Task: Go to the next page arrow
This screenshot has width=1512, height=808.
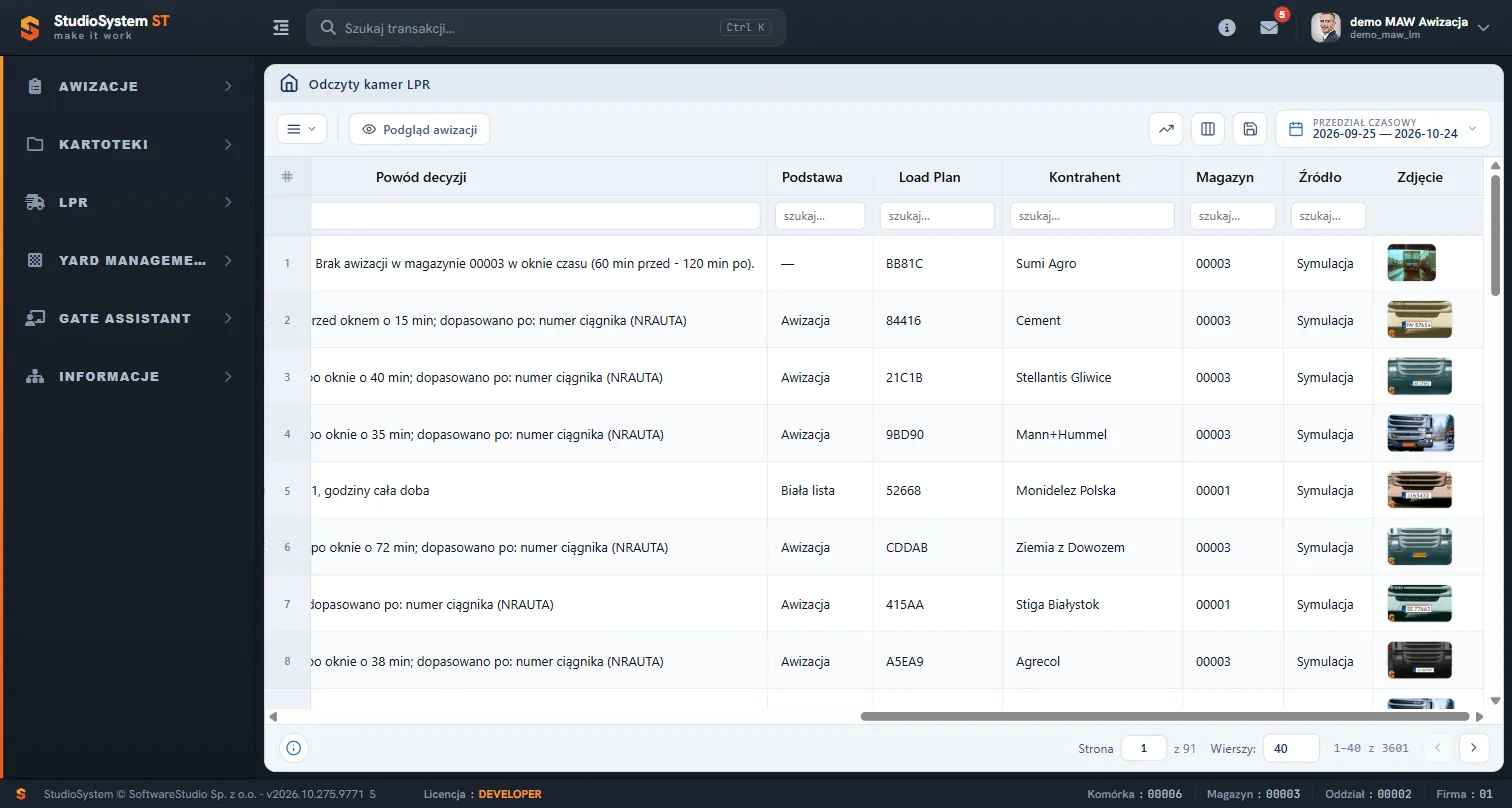Action: click(x=1474, y=748)
